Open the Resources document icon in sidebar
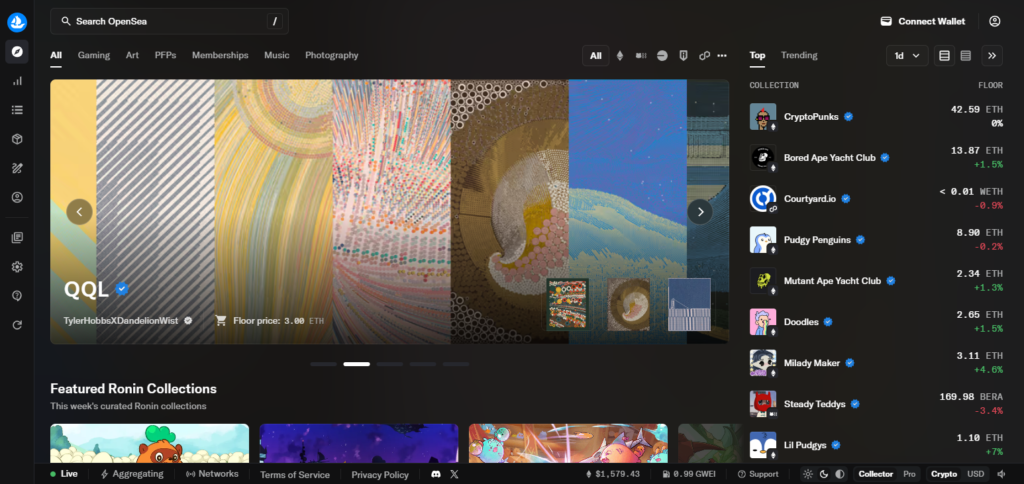This screenshot has height=484, width=1024. click(17, 238)
